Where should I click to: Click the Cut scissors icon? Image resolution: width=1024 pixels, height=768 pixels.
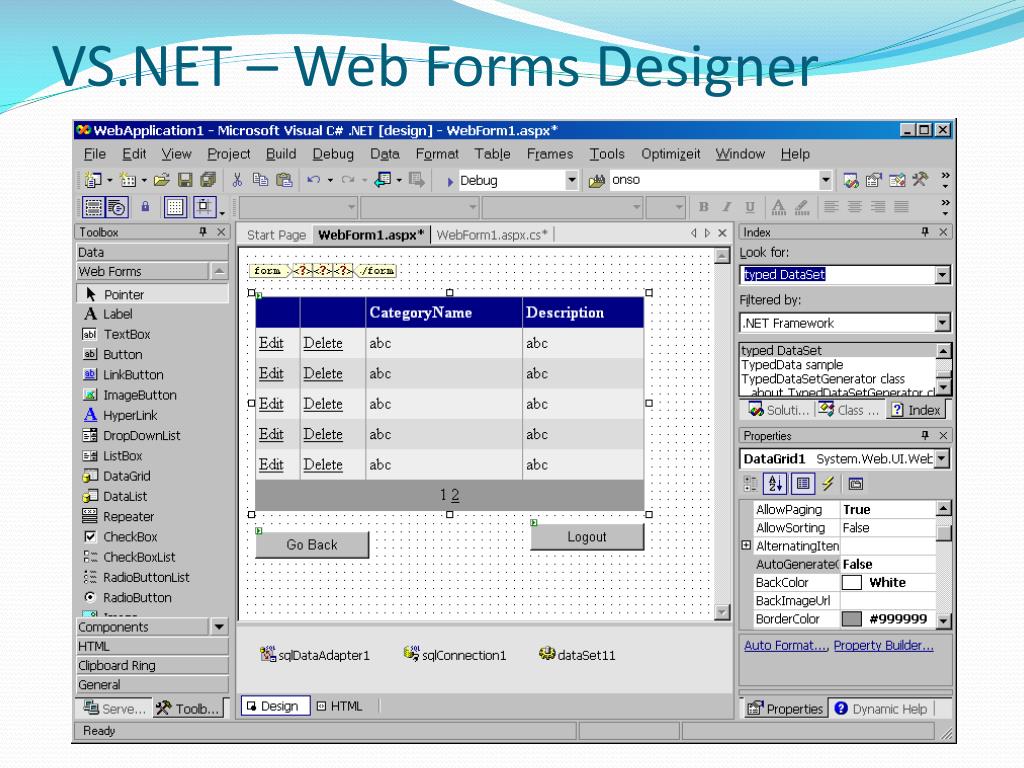coord(237,180)
